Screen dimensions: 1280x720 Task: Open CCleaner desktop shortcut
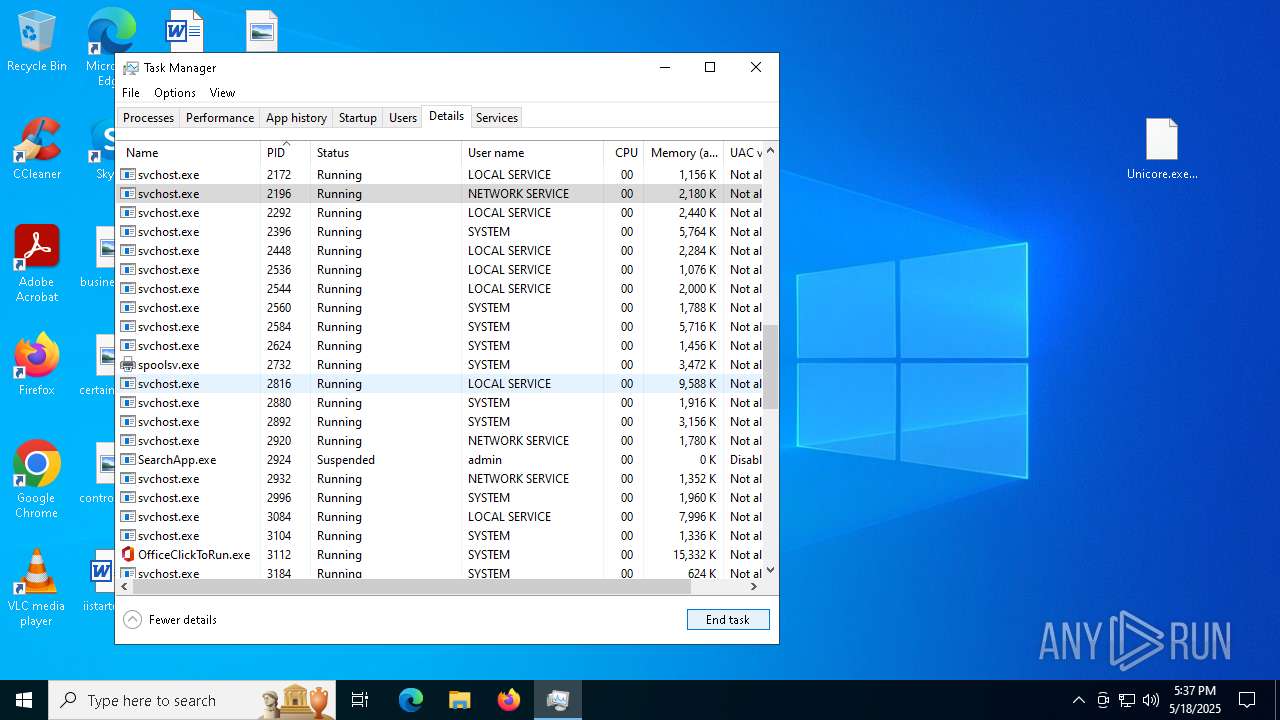point(37,150)
